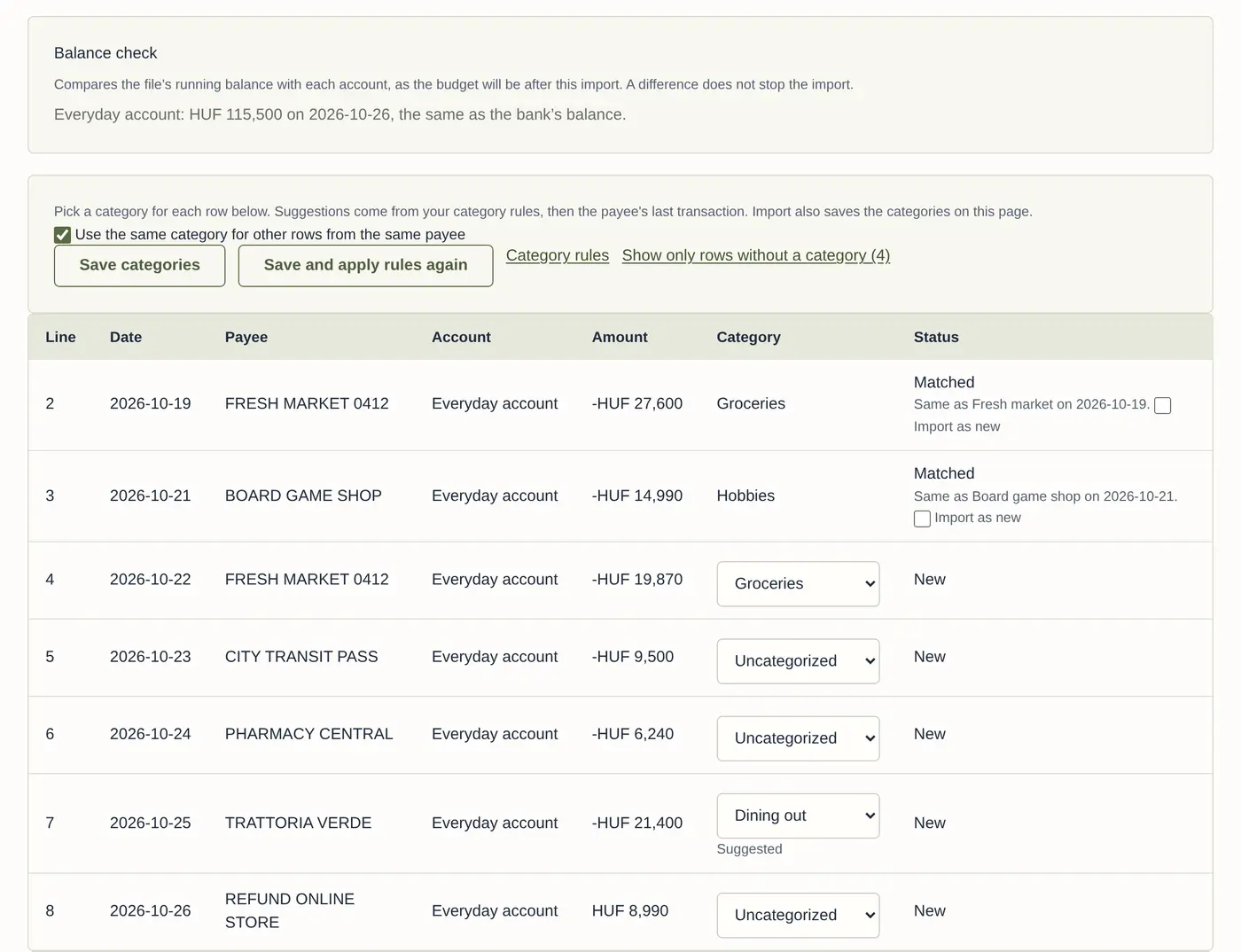Toggle 'Use the same category' checkbox
This screenshot has height=952, width=1241.
62,235
